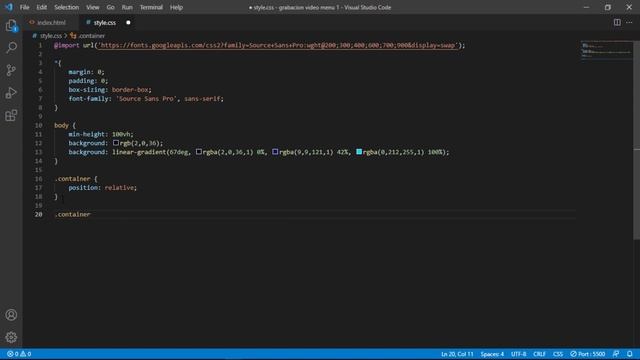Click Live Server Port : 5500
640x360 pixels.
point(588,354)
